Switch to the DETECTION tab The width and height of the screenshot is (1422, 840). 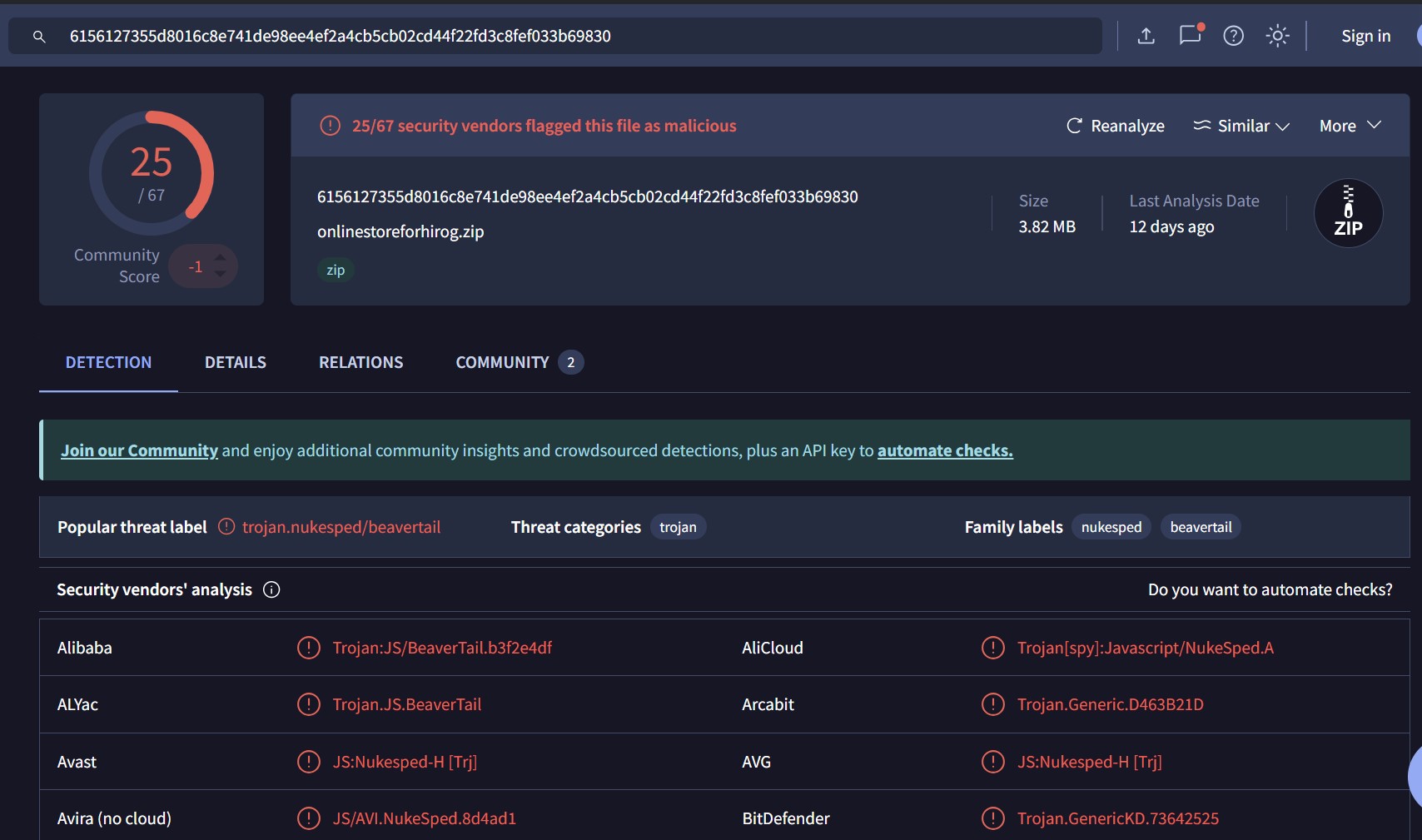(108, 362)
